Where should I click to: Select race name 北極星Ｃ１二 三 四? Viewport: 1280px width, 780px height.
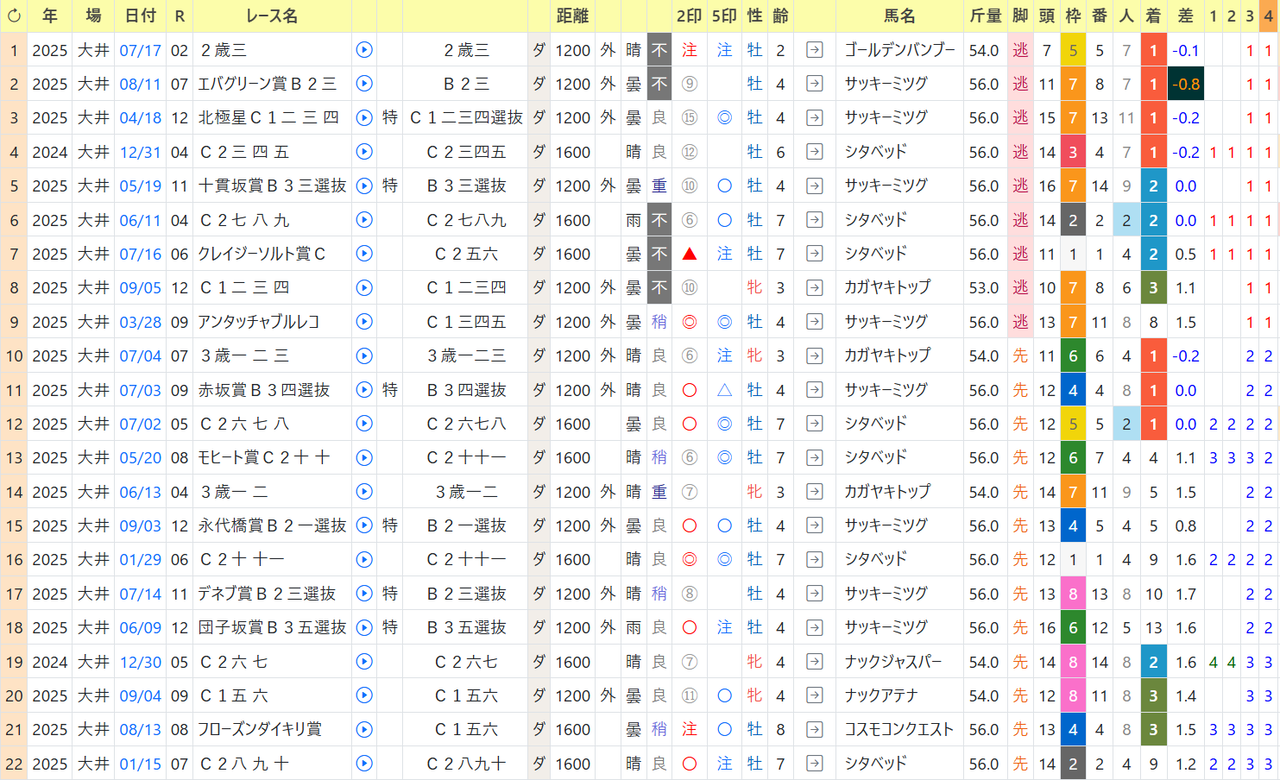[269, 118]
